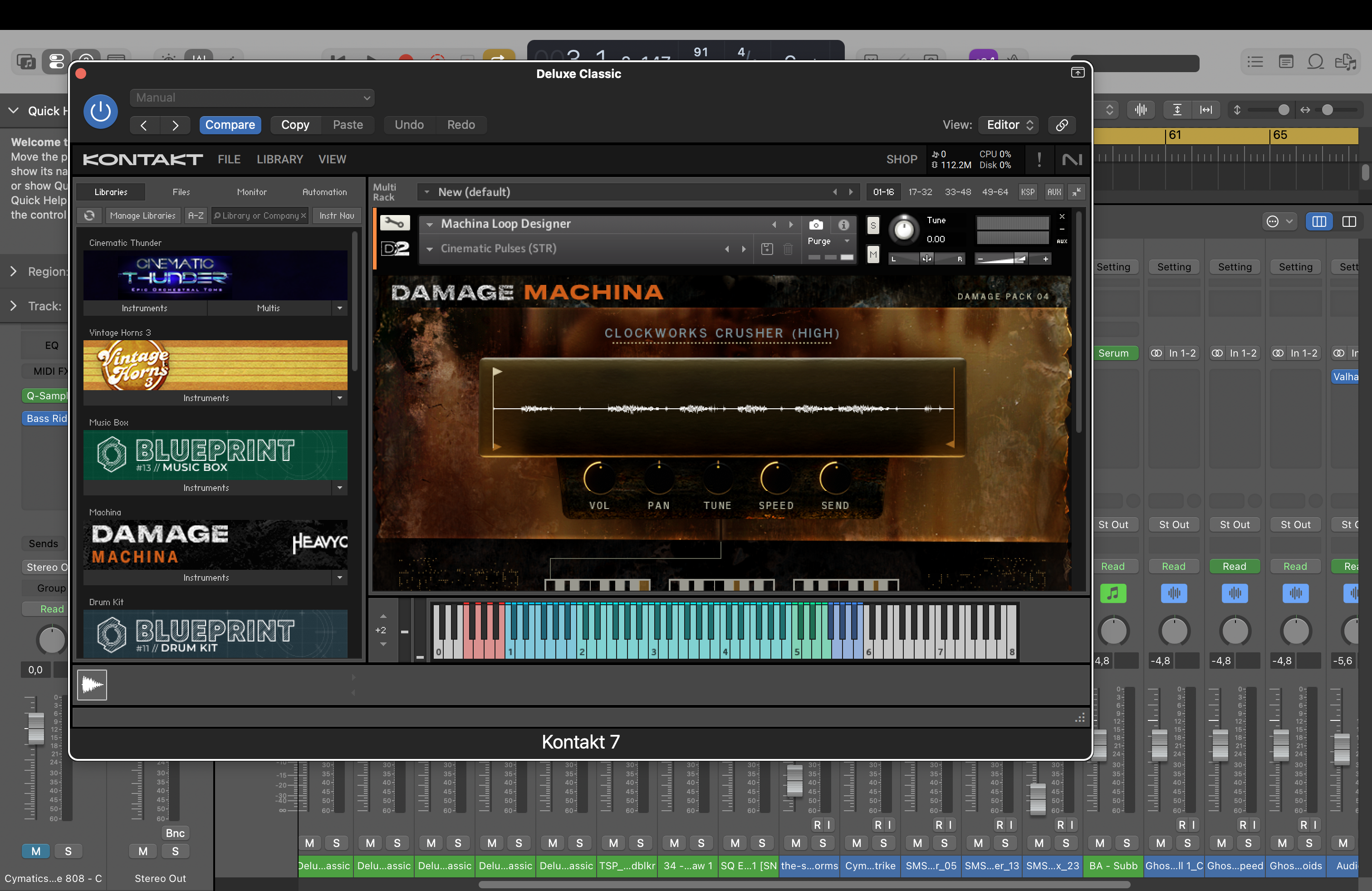Save the Cinematic Pulses snapshot icon
The width and height of the screenshot is (1372, 891).
767,249
